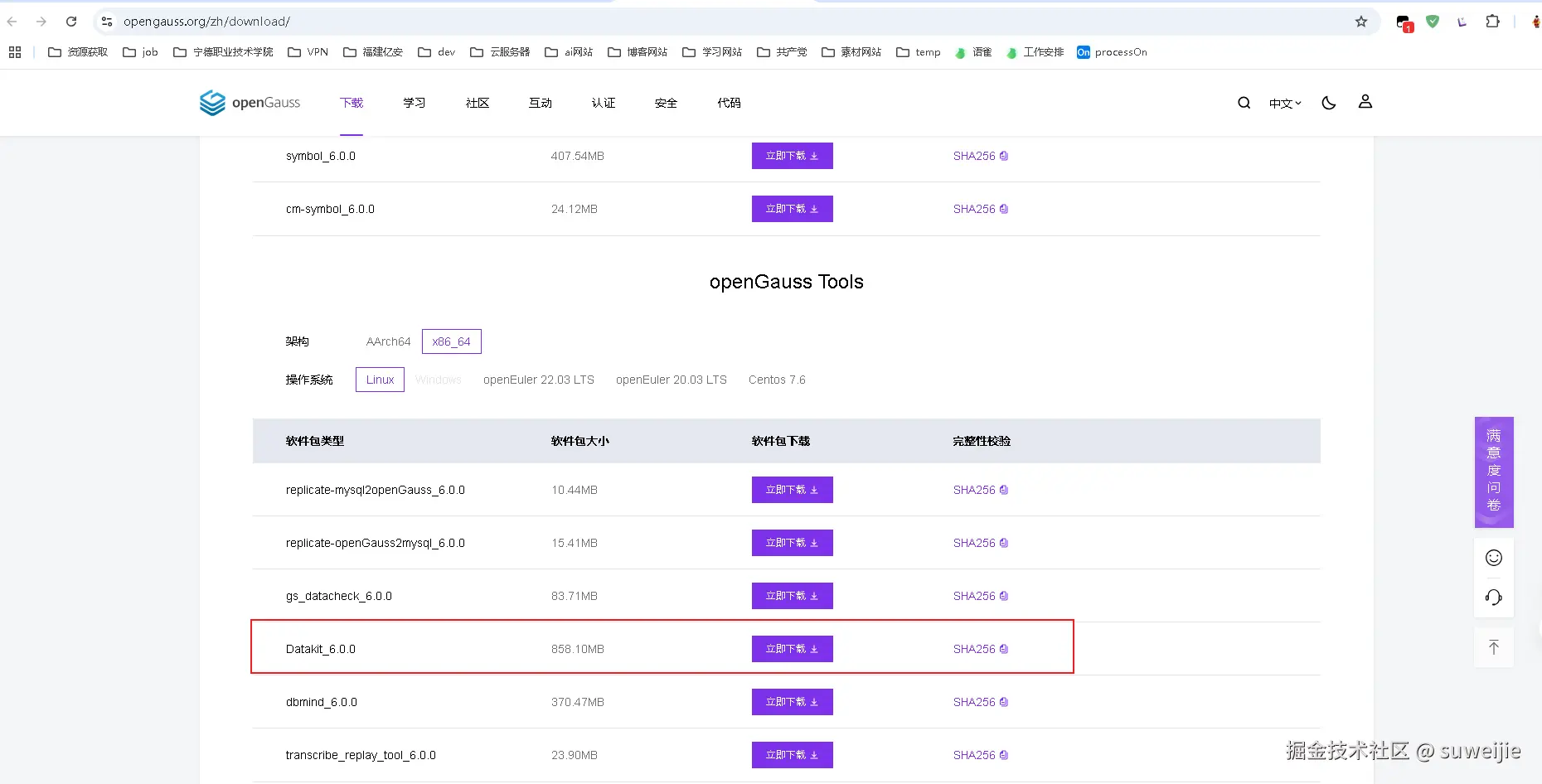Copy SHA256 for gs_datacheck_6.0.0
This screenshot has height=784, width=1542.
point(981,596)
